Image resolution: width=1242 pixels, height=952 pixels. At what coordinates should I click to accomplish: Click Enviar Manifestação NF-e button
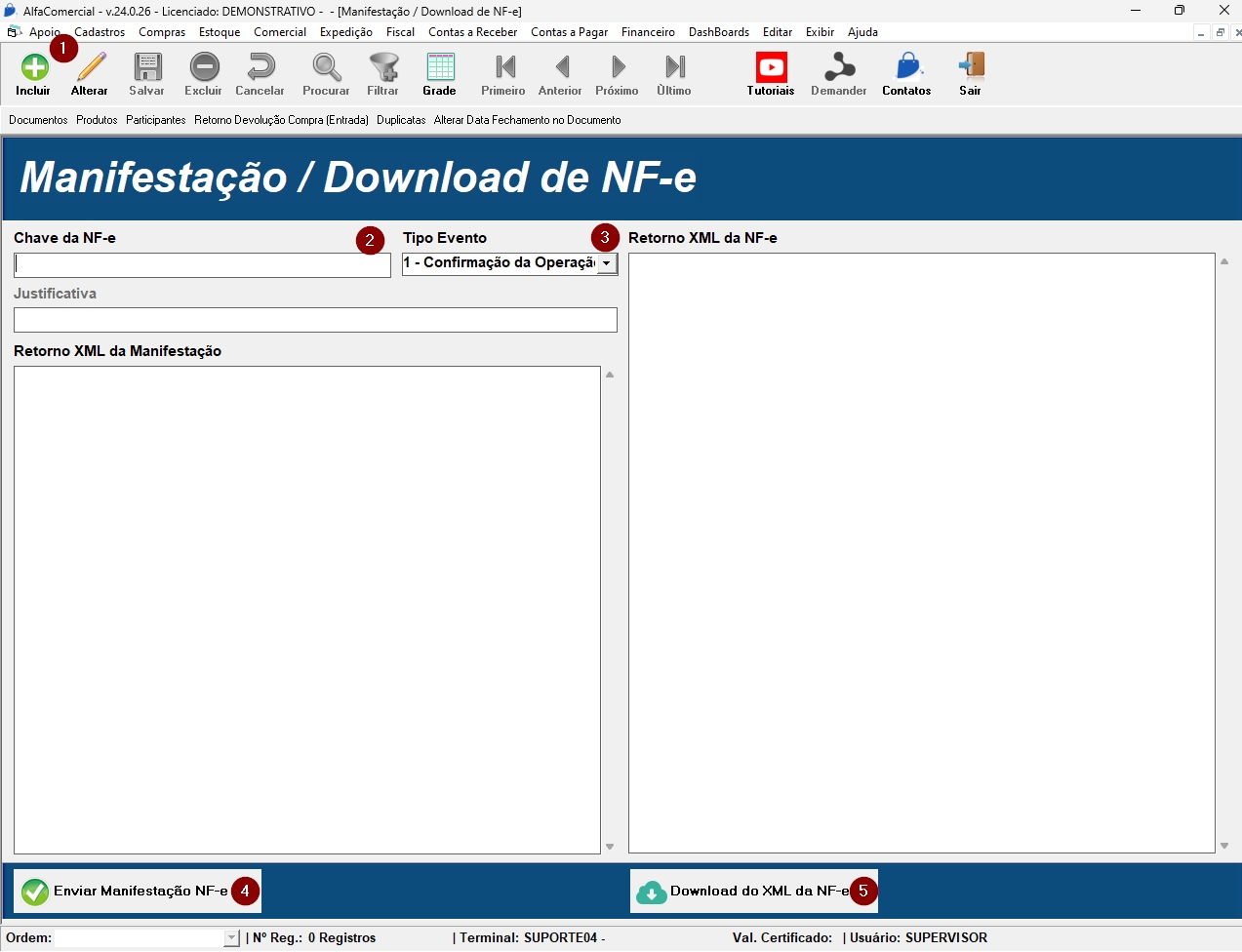[127, 891]
